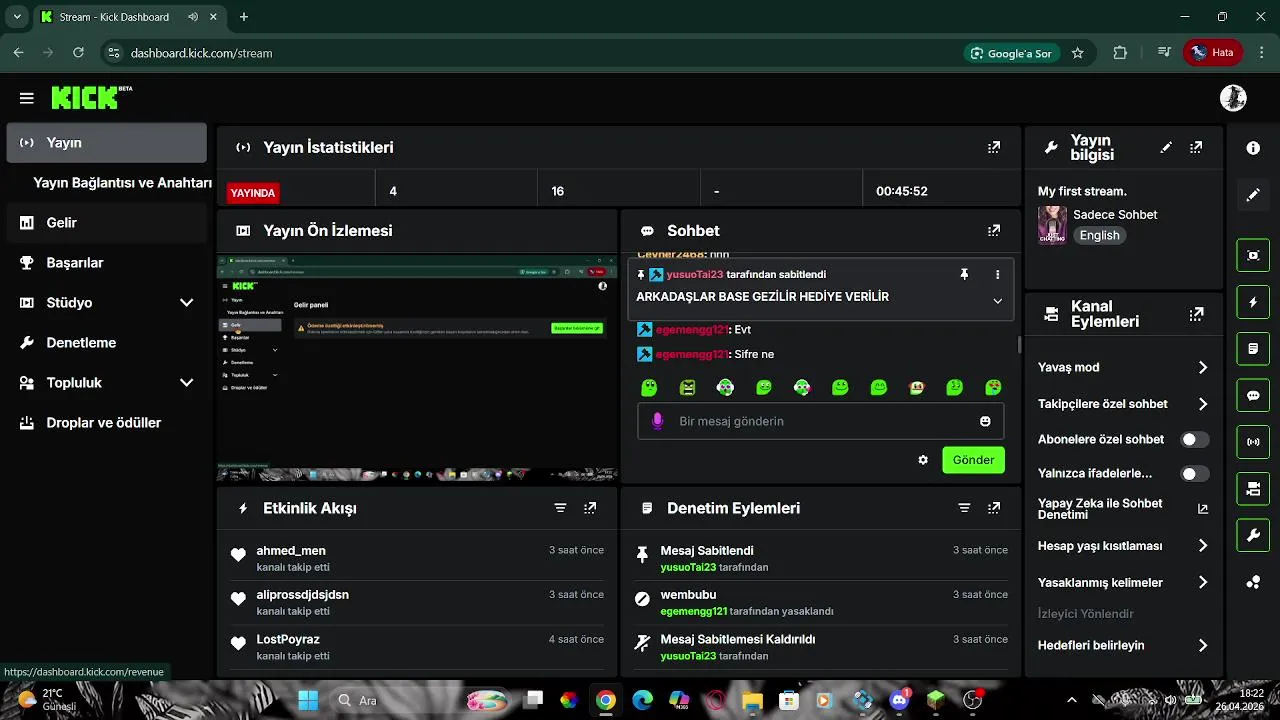Filter the Etkinlik Akışı feed
This screenshot has width=1280, height=720.
560,508
